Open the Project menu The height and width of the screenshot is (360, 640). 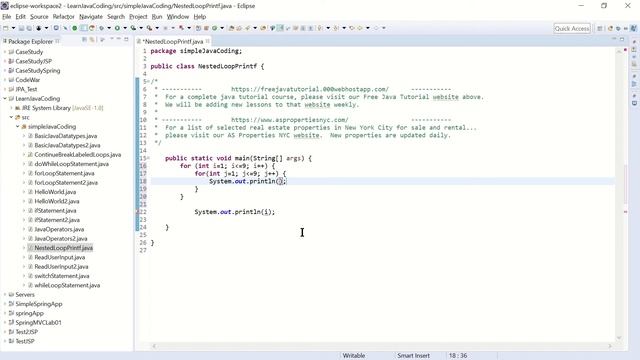[138, 17]
